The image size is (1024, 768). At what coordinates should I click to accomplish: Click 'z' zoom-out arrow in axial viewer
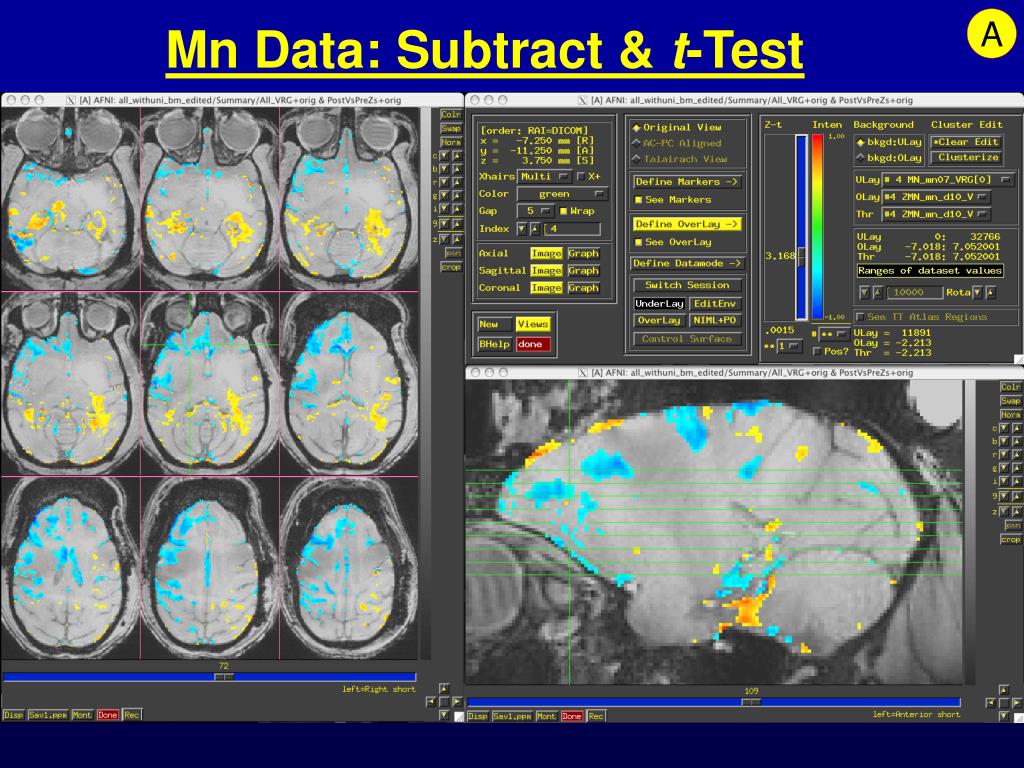coord(444,238)
